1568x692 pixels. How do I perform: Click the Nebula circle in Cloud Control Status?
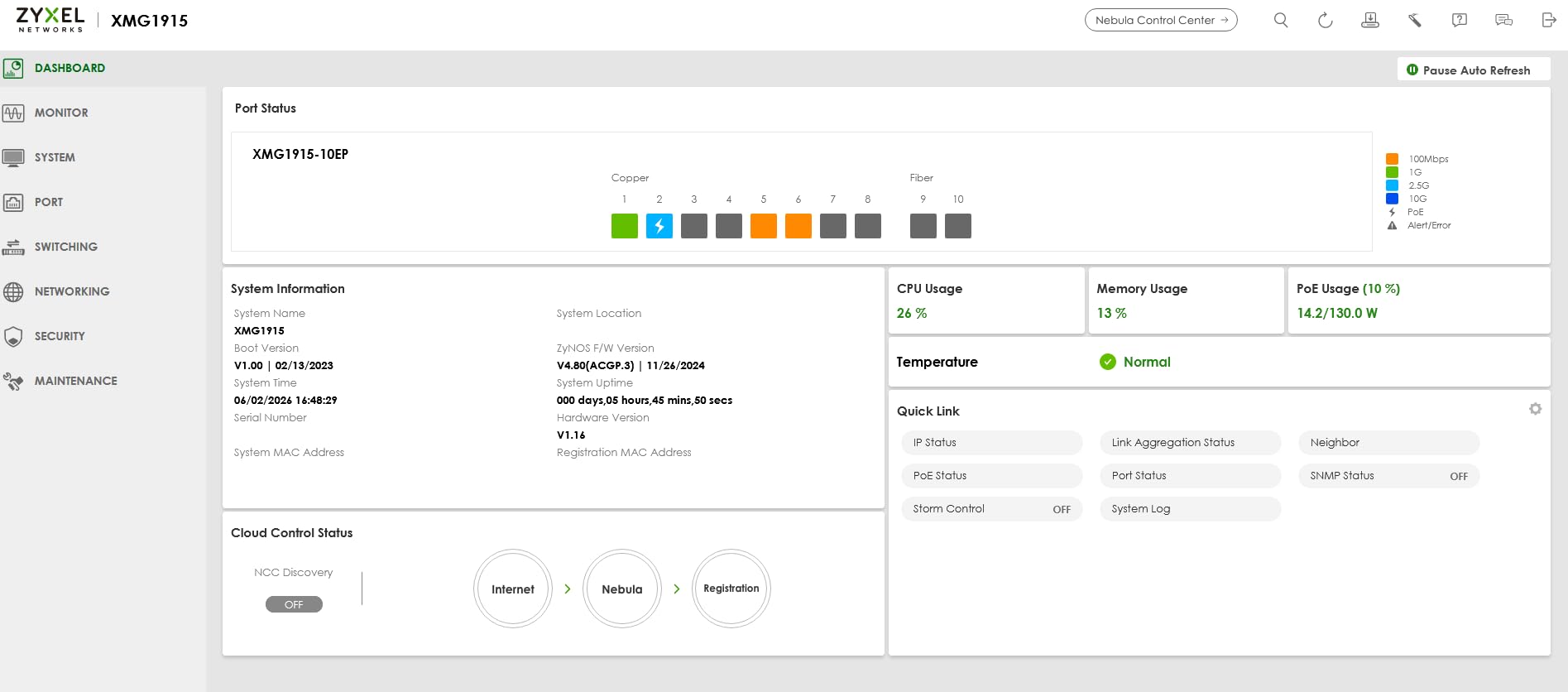point(622,589)
